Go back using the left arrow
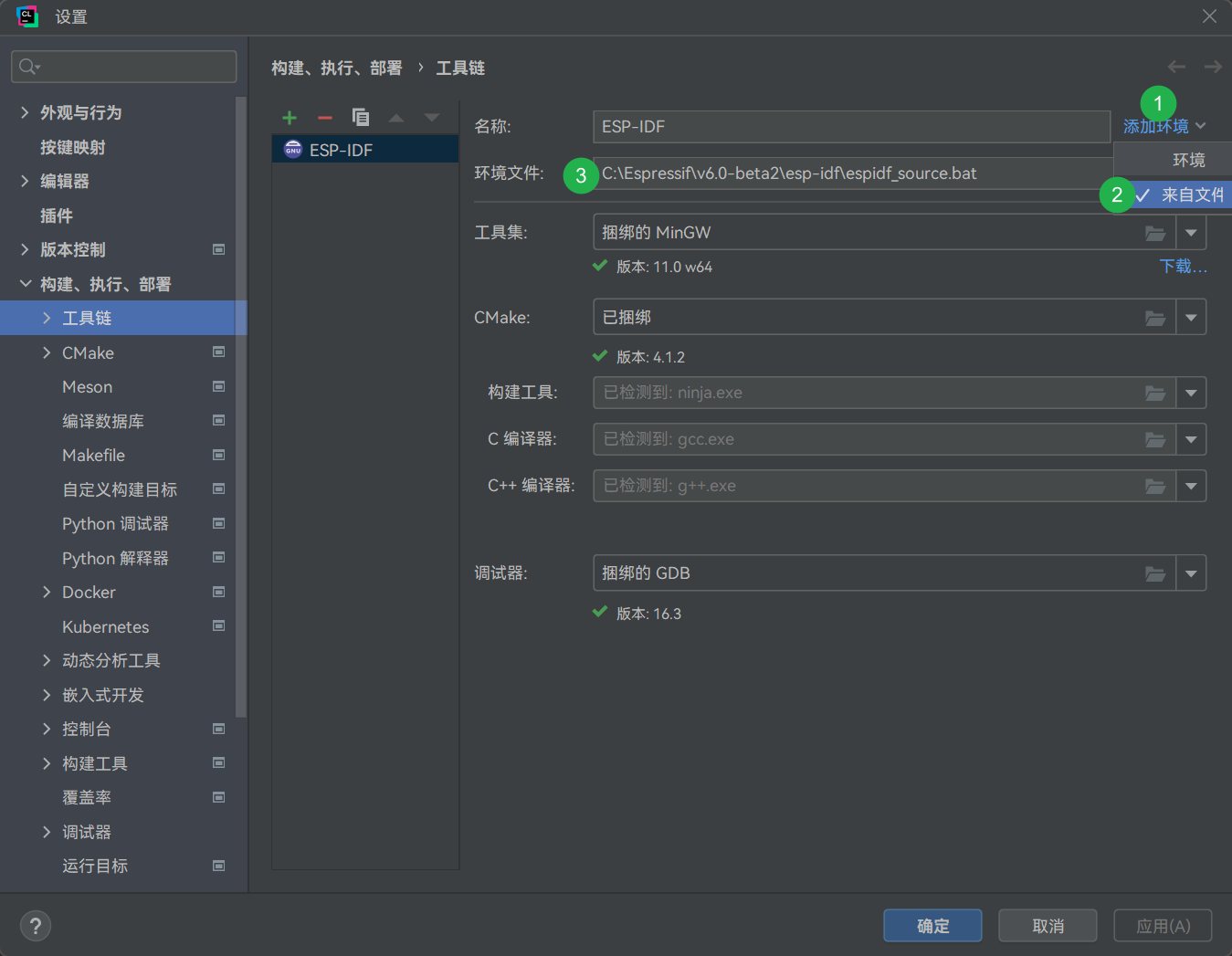 point(1176,67)
